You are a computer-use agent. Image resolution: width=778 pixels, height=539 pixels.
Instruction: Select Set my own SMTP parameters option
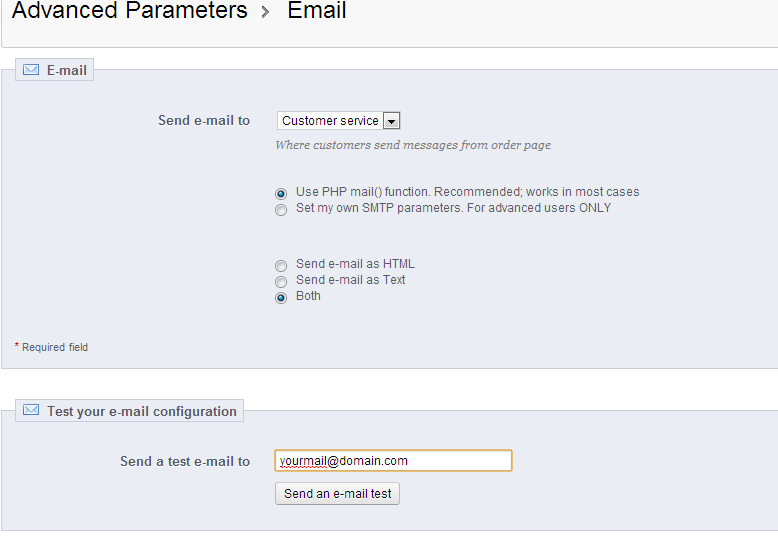tap(281, 209)
